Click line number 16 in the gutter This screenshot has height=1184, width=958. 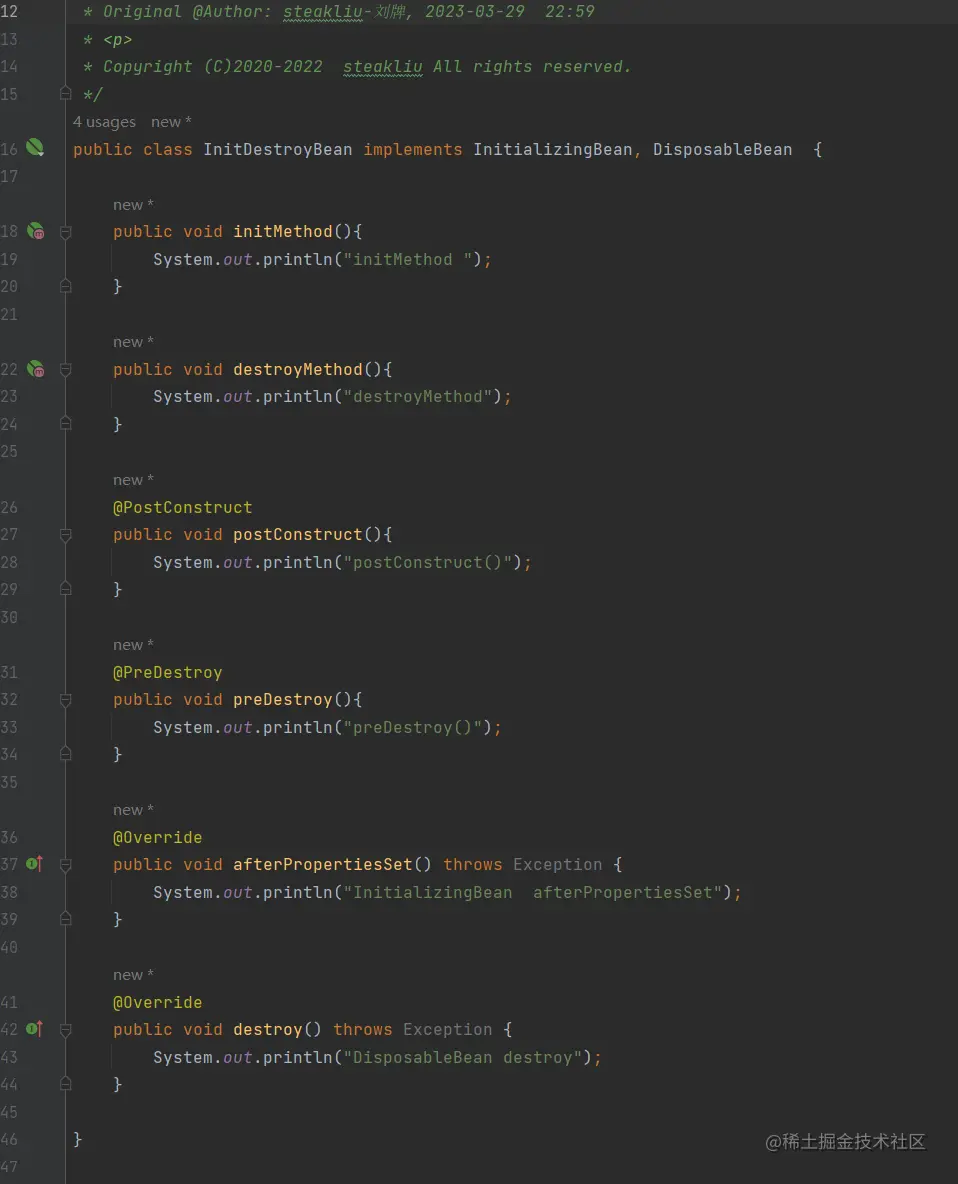click(x=9, y=150)
